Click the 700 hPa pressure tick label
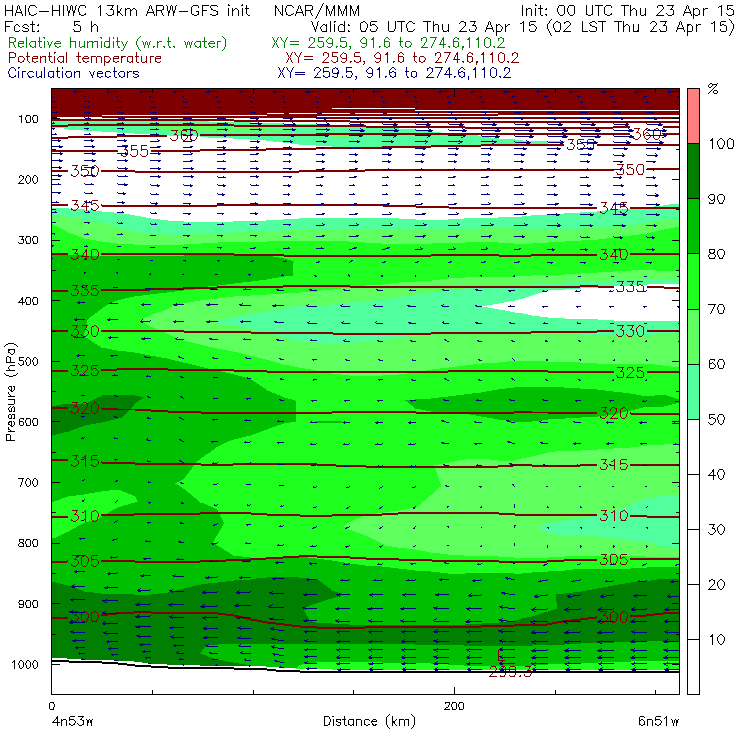740x740 pixels. pyautogui.click(x=28, y=482)
